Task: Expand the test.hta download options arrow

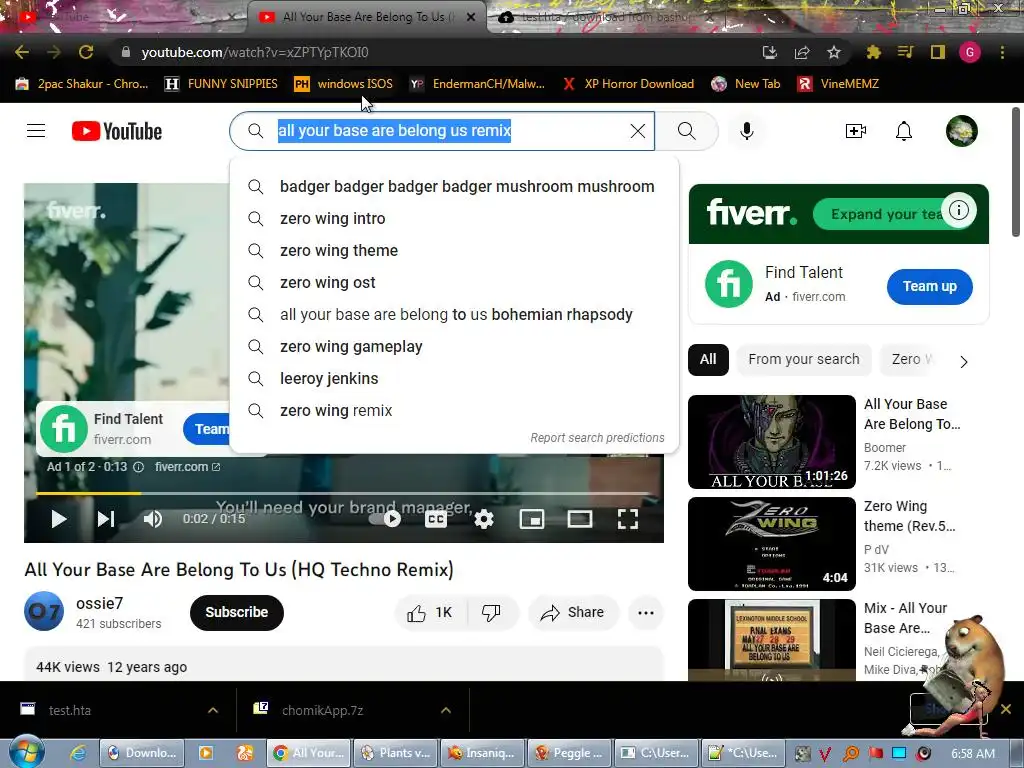Action: [213, 711]
